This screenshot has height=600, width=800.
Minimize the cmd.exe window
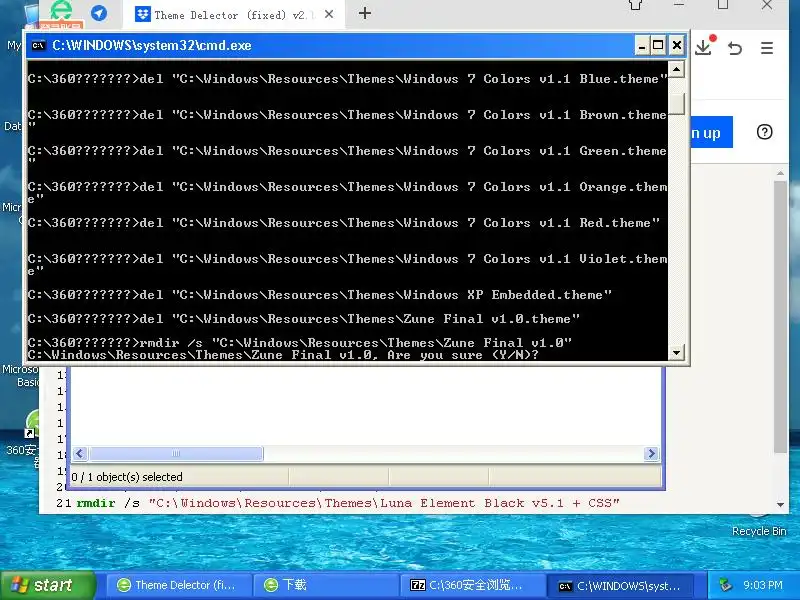(642, 46)
